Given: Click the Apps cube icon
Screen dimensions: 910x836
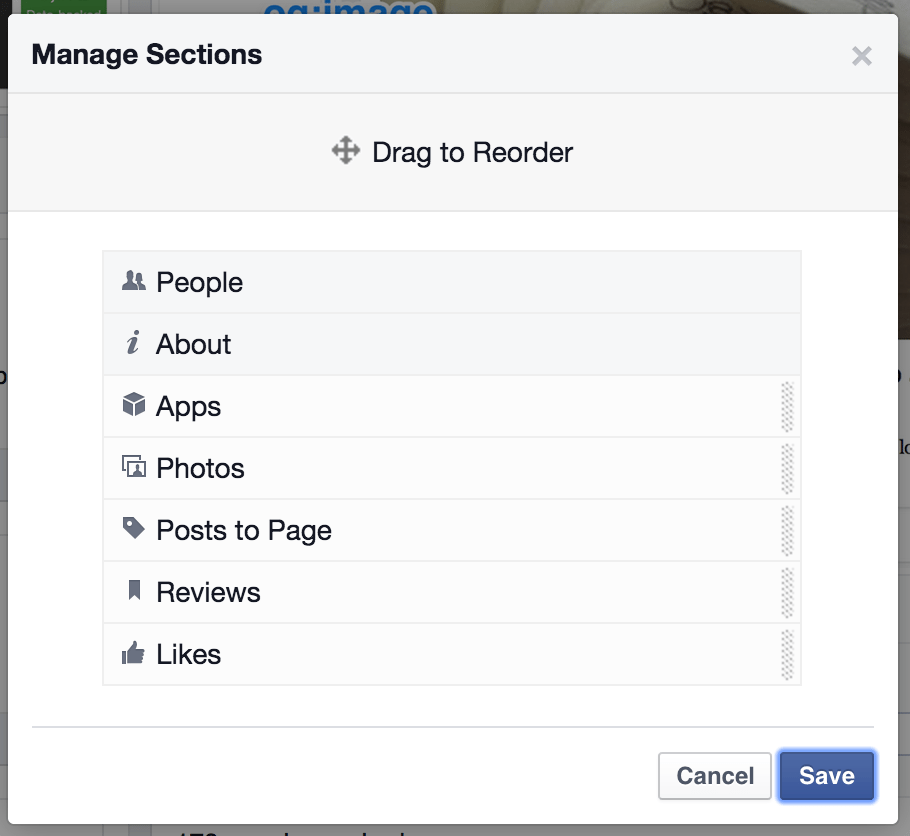Looking at the screenshot, I should (133, 406).
